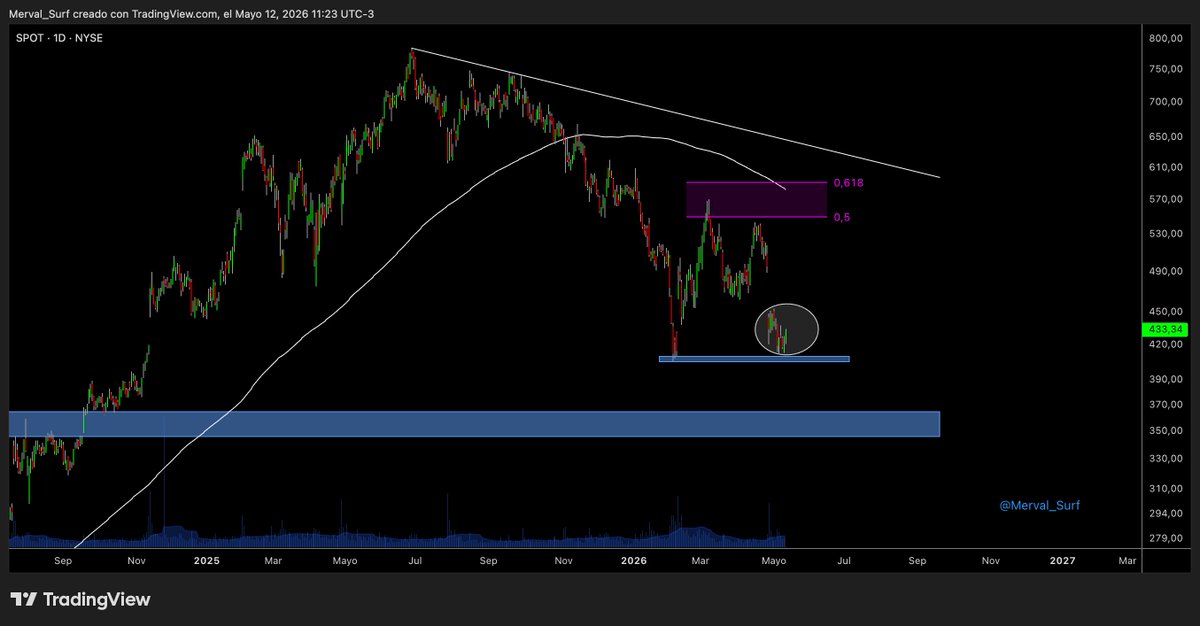Click the @Merval_Surf text label

click(1039, 506)
